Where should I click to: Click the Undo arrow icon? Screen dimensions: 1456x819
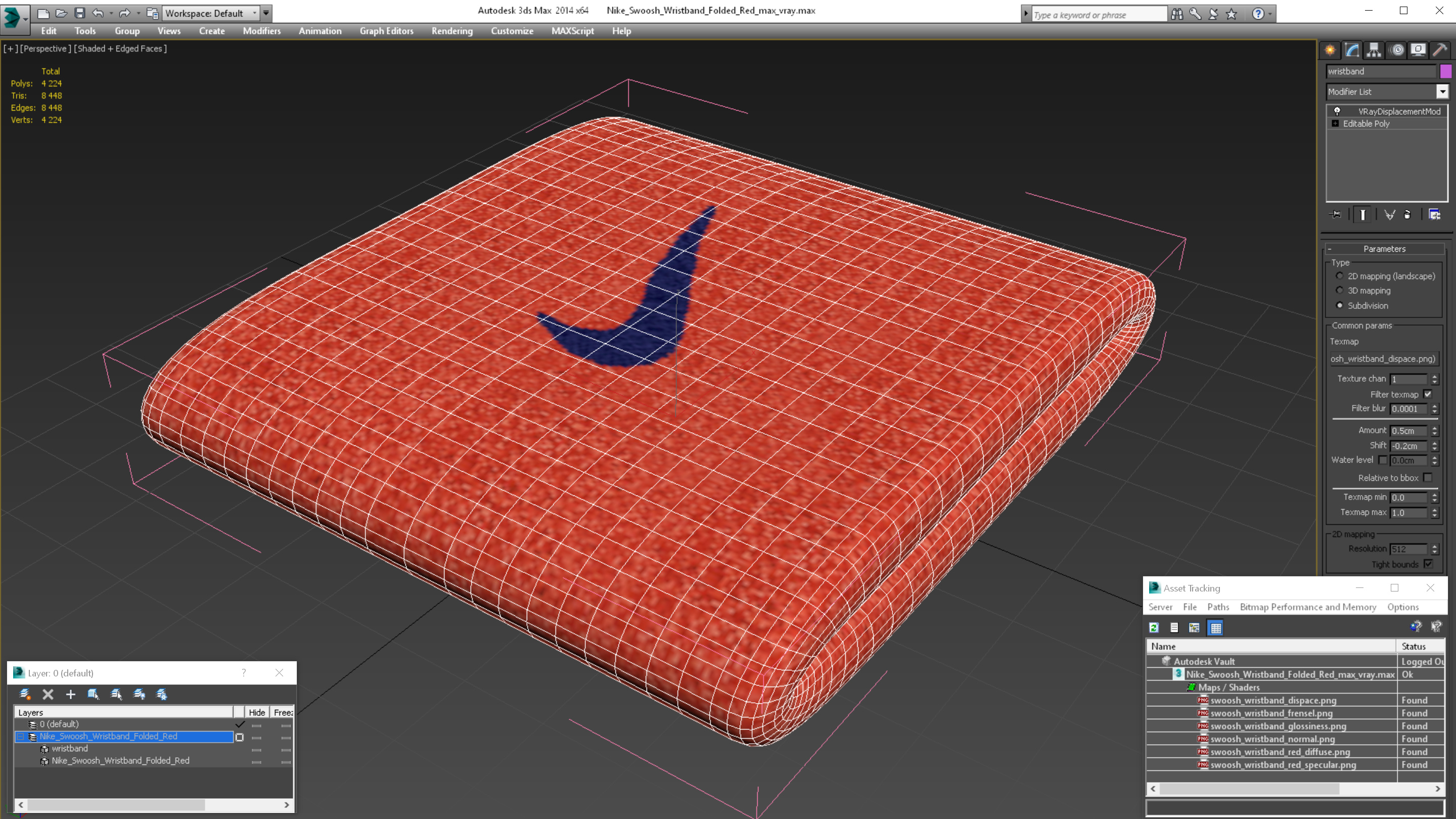point(99,13)
